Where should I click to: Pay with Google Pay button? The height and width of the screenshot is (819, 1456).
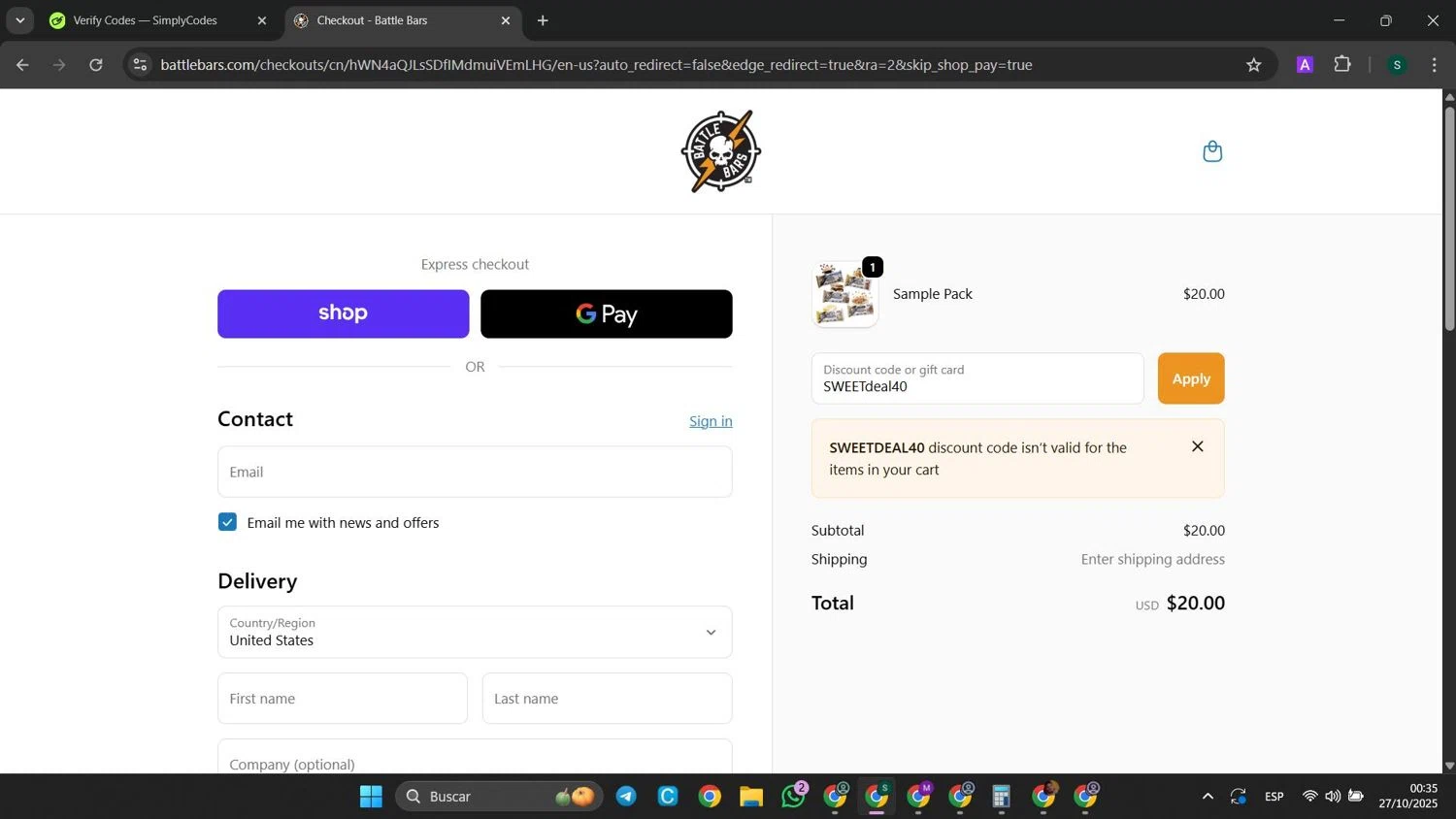[x=607, y=313]
